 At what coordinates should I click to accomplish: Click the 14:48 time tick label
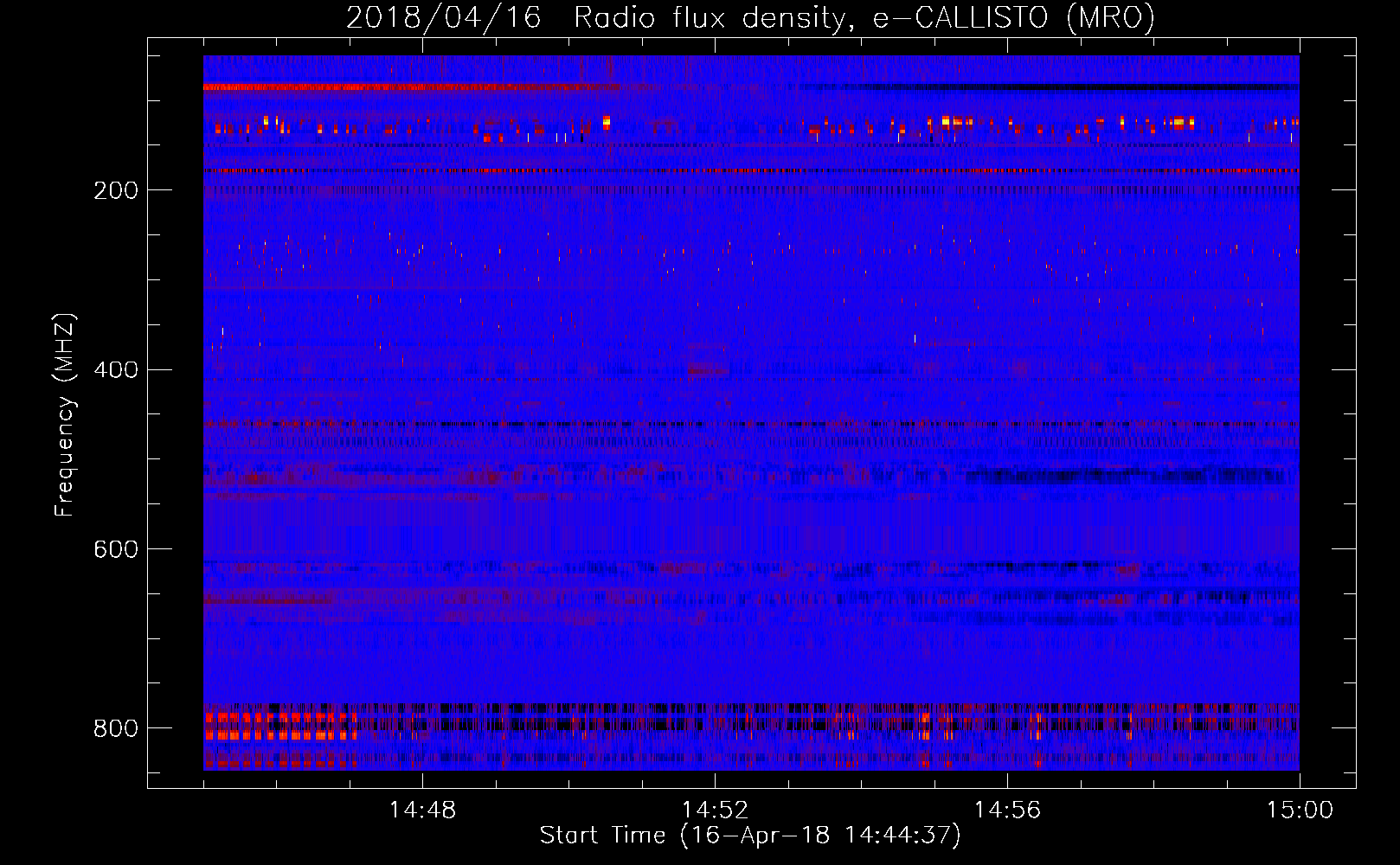point(422,811)
